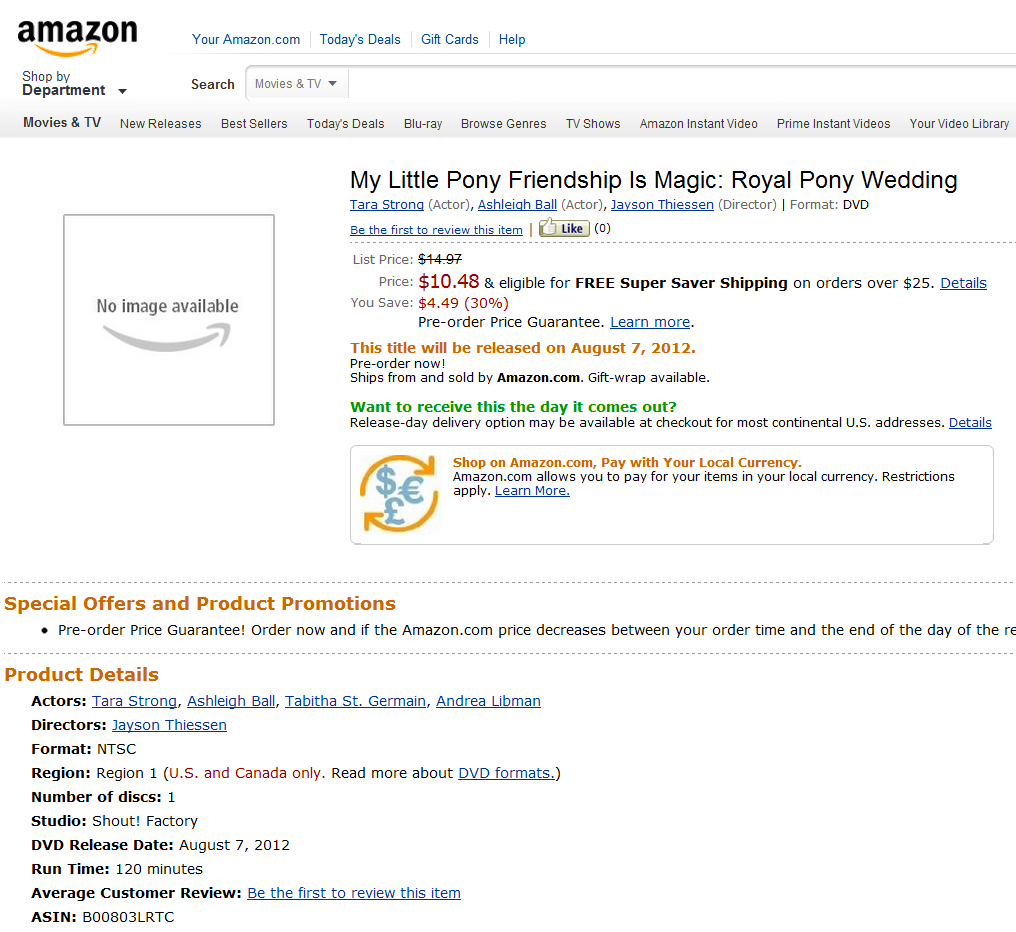
Task: Open the Shop by Department dropdown
Action: tap(75, 84)
